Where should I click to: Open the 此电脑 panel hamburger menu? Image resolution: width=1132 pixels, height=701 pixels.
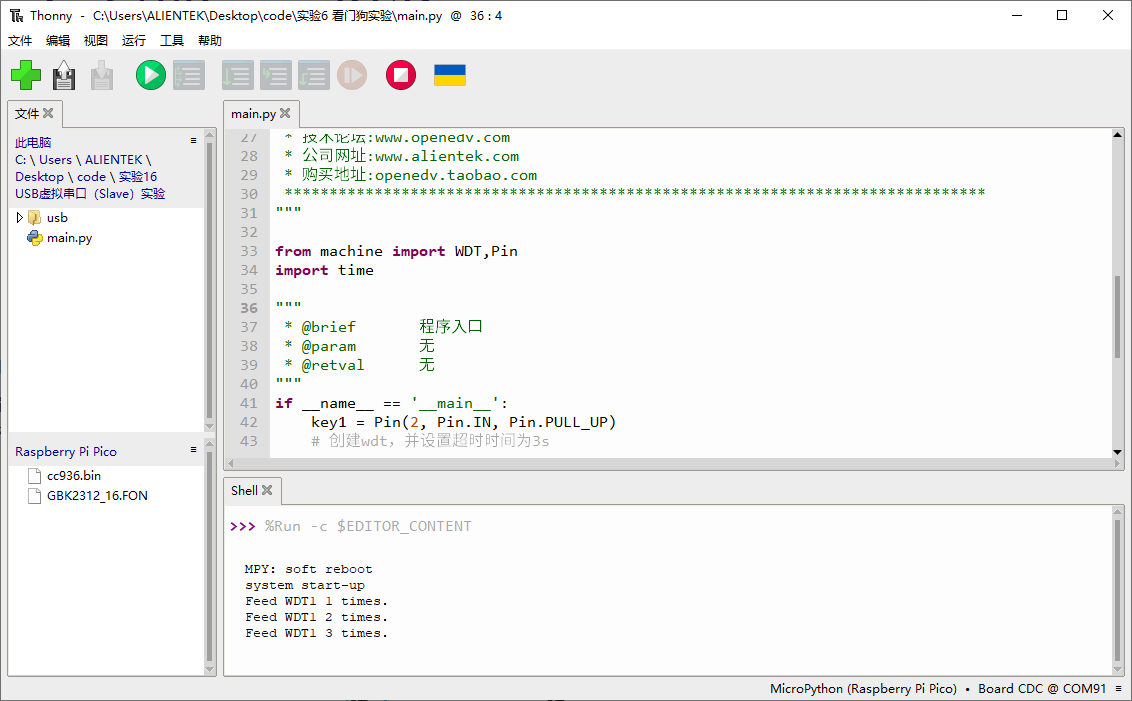pyautogui.click(x=193, y=141)
